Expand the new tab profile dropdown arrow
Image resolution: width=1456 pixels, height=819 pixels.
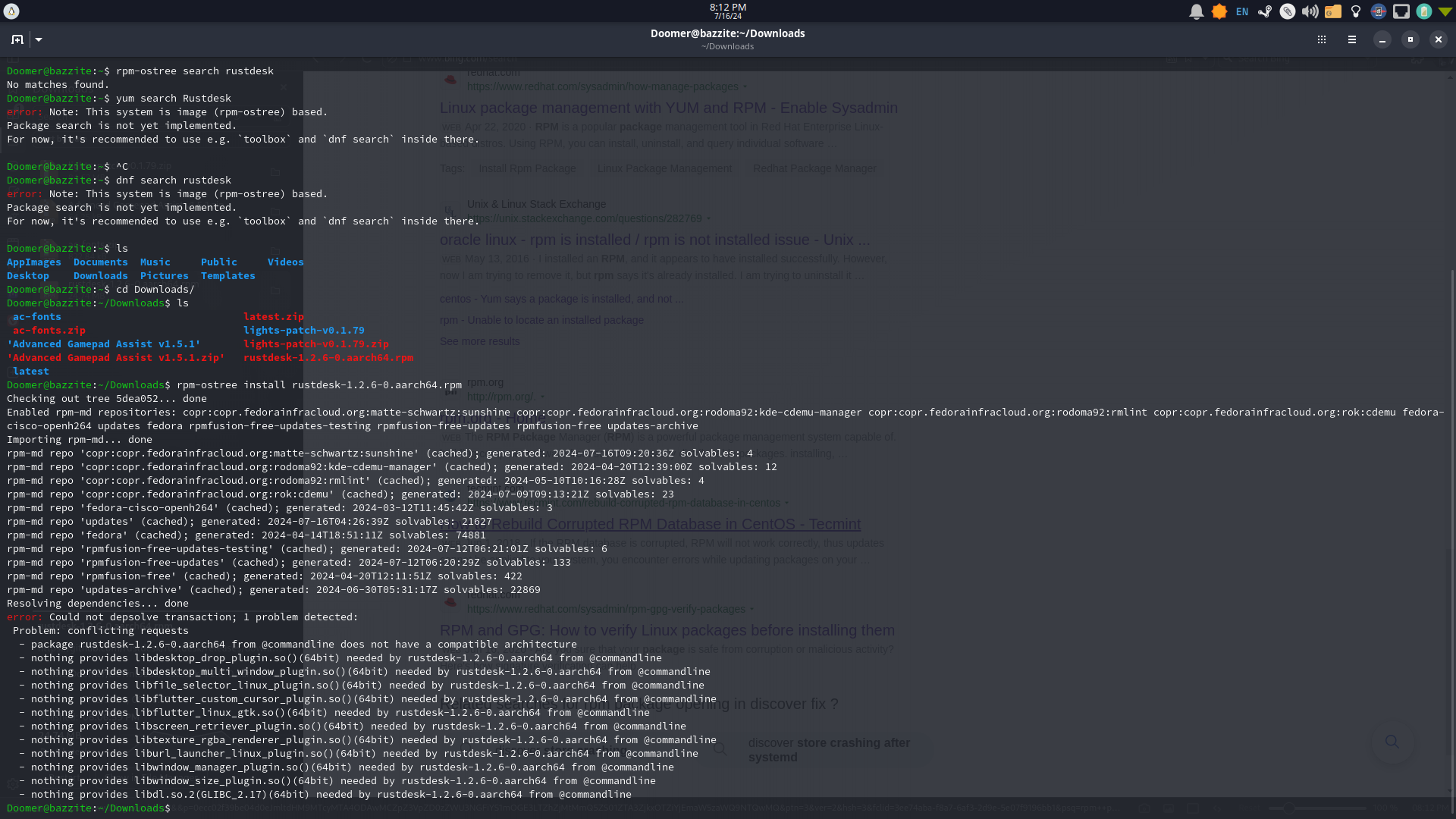click(x=39, y=39)
